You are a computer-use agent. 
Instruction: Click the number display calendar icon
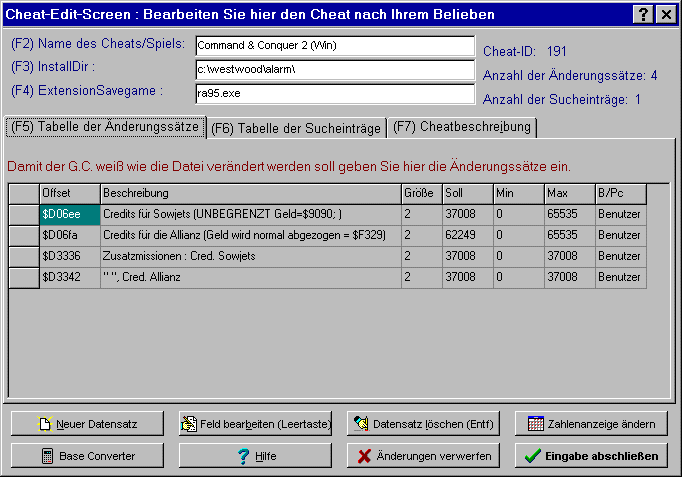[x=535, y=424]
